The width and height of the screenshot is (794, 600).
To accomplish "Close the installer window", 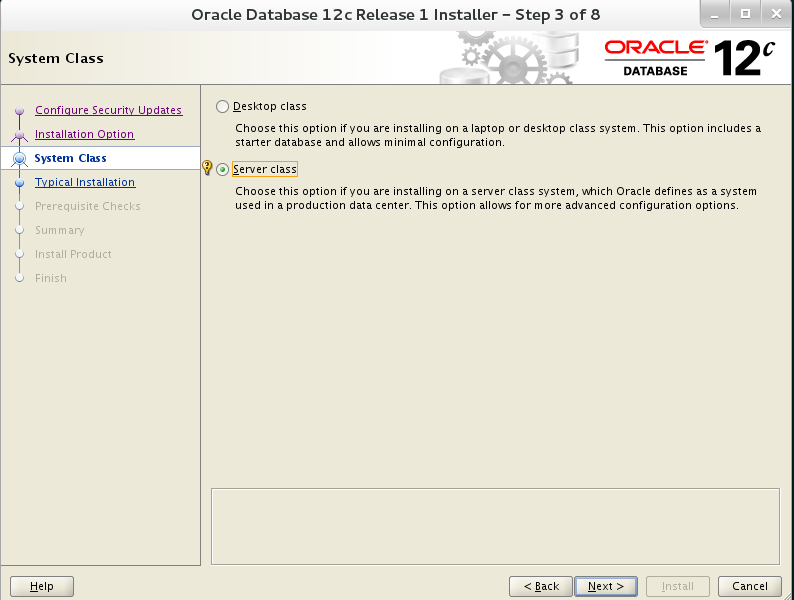I will (776, 14).
